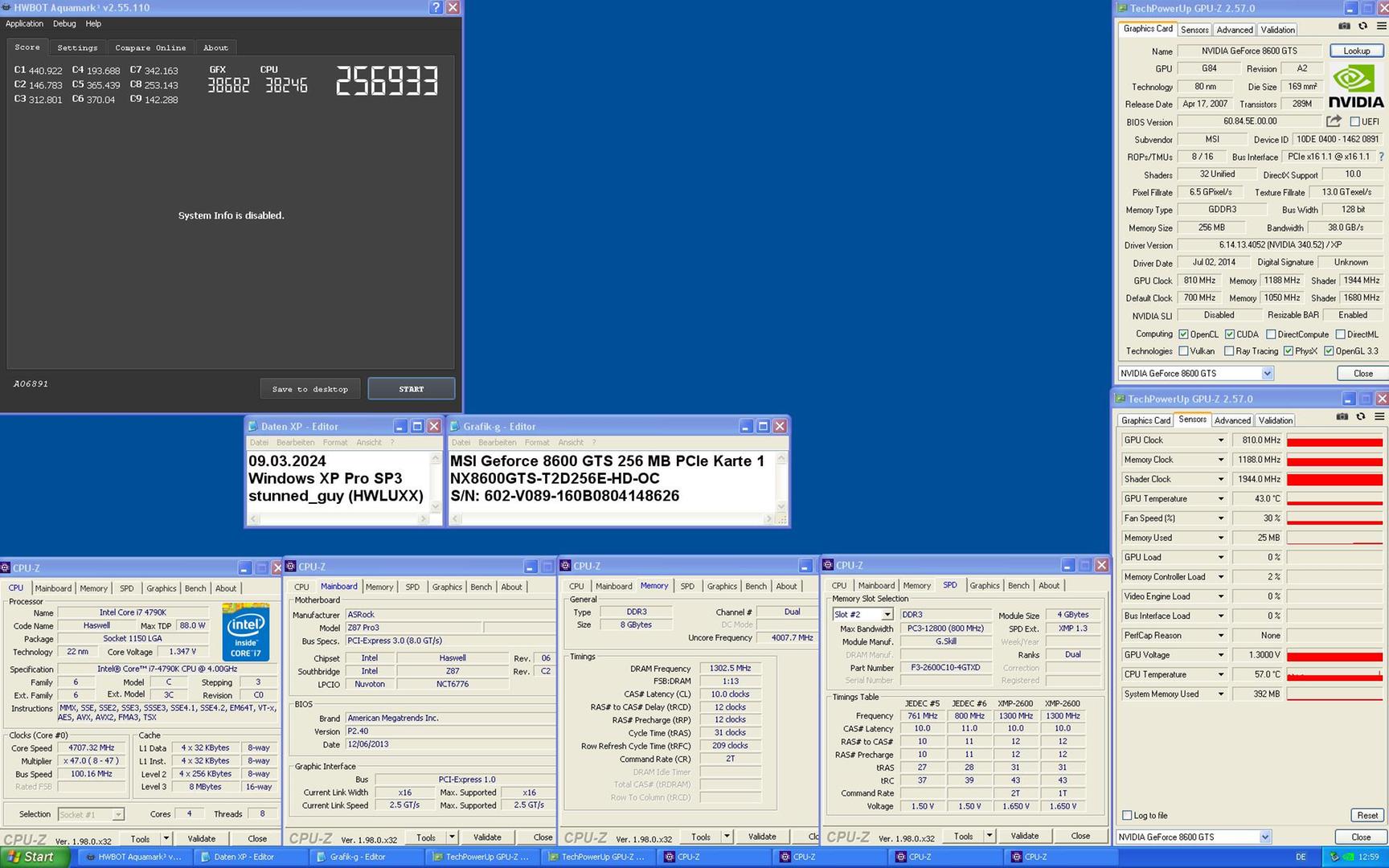1389x868 pixels.
Task: Click the GPU-Z icon in the upper GPU-Z title bar
Action: click(1122, 8)
